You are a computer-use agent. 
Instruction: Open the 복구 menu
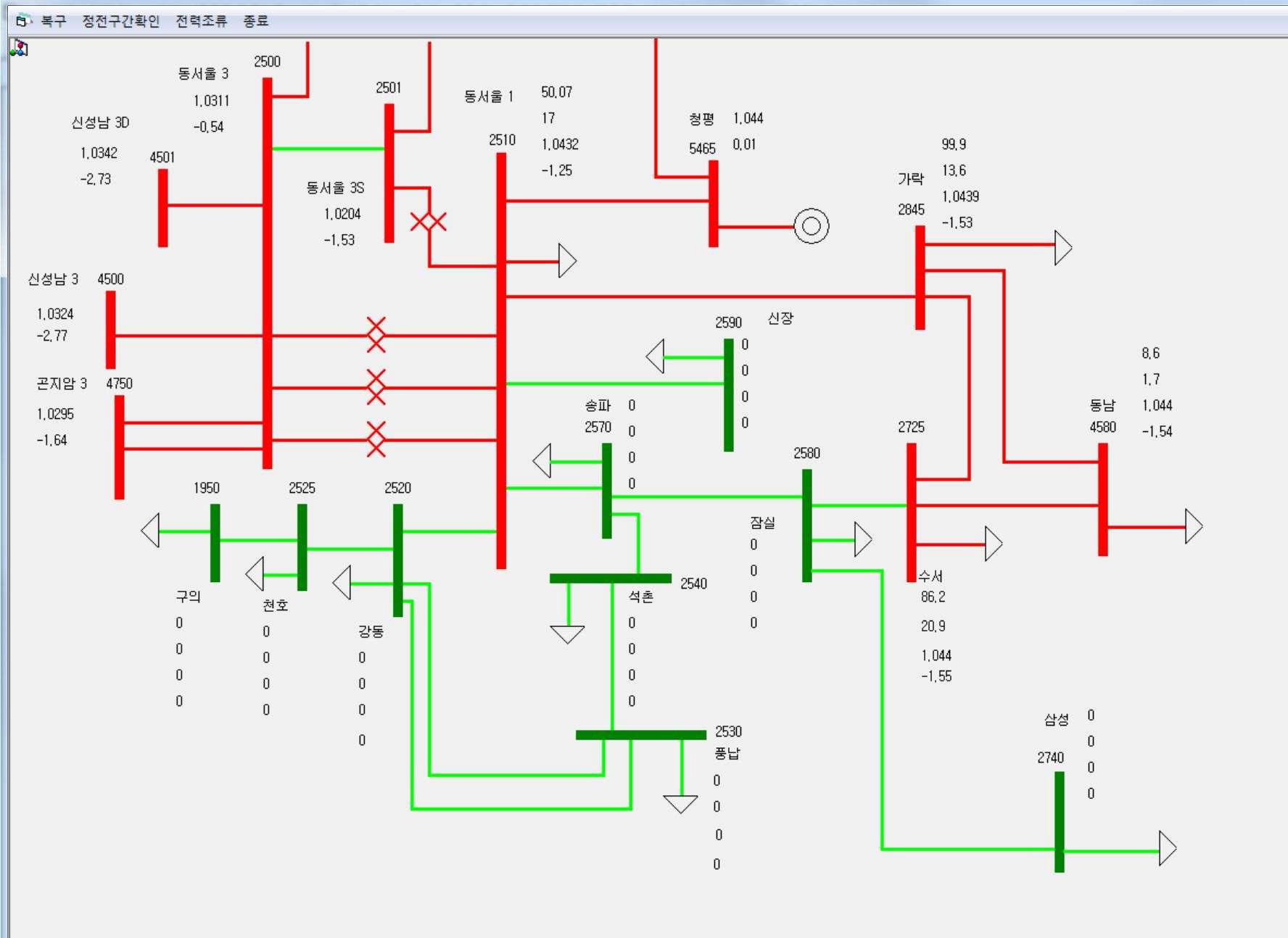pyautogui.click(x=53, y=21)
